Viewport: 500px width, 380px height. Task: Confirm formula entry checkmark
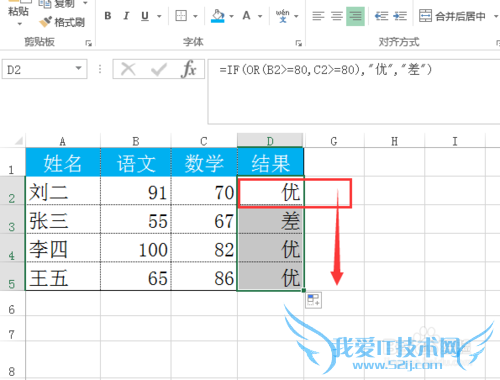(x=159, y=69)
